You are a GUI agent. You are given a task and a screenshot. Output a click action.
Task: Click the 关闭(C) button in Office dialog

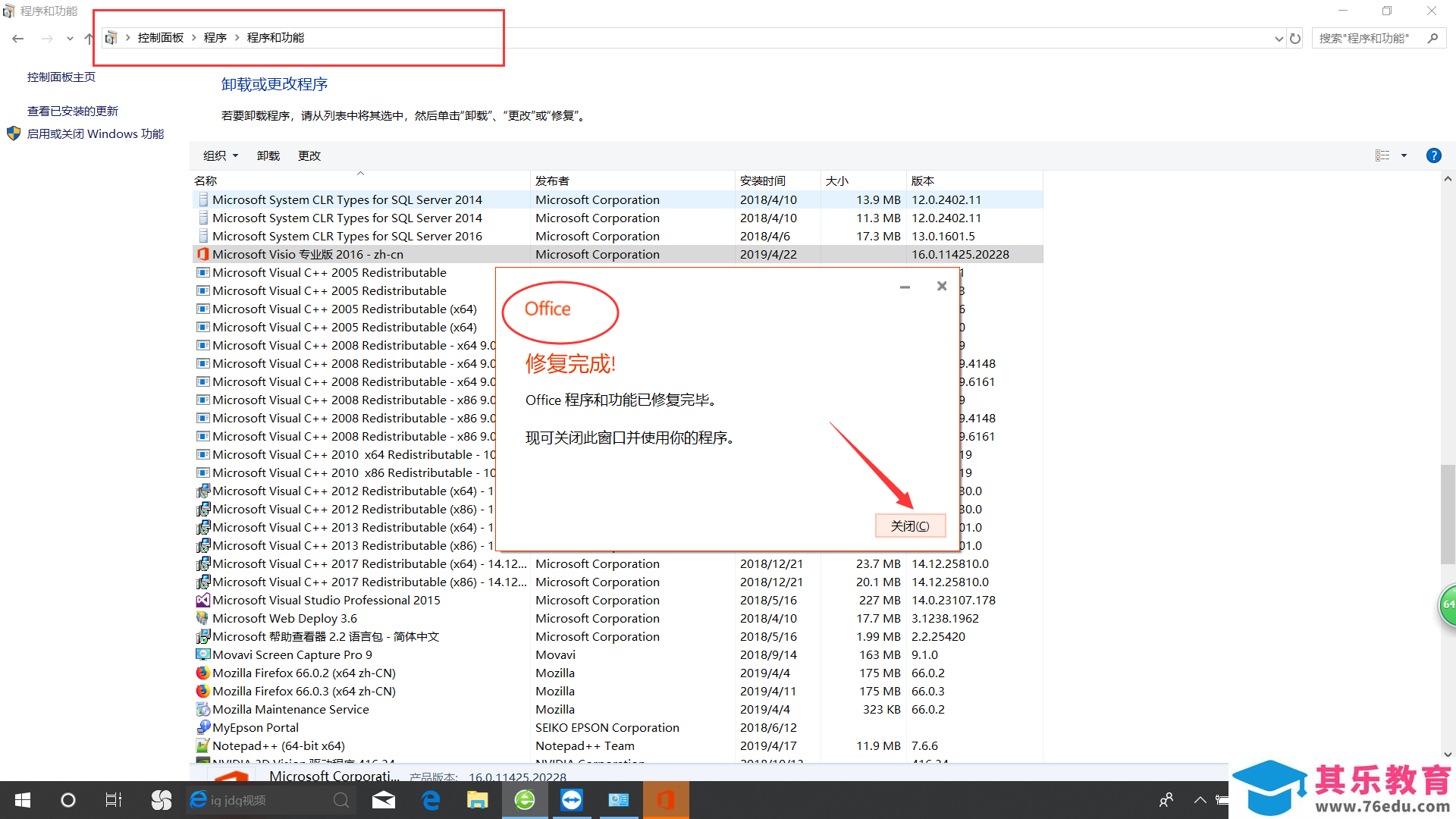910,526
